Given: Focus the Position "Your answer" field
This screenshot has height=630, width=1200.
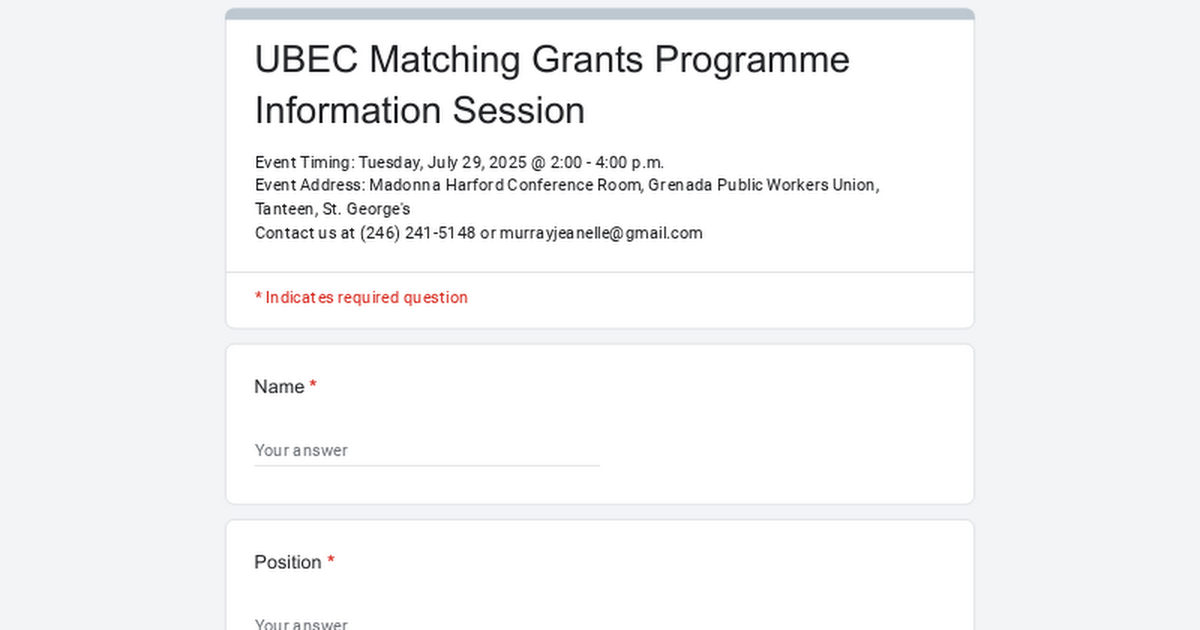Looking at the screenshot, I should pos(427,622).
